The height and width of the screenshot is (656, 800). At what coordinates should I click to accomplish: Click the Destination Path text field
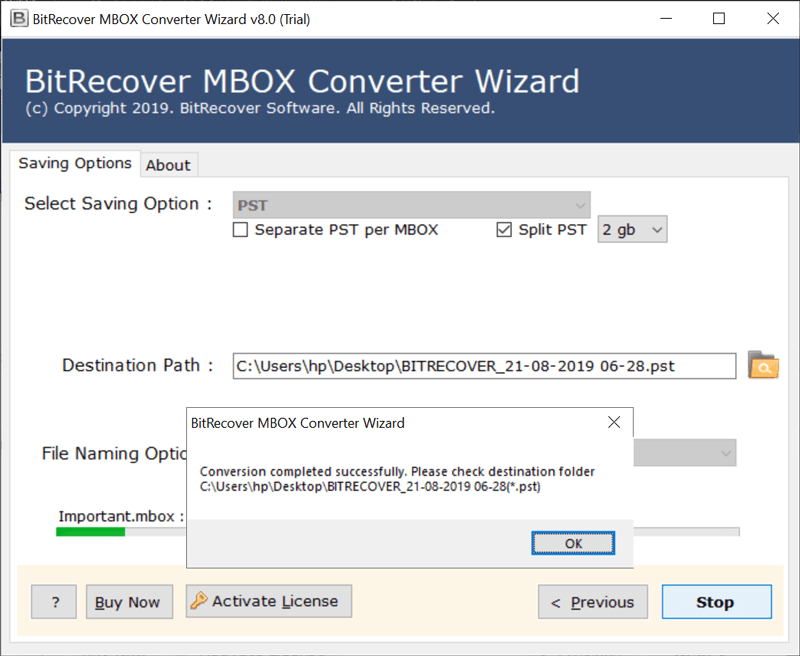[x=484, y=366]
